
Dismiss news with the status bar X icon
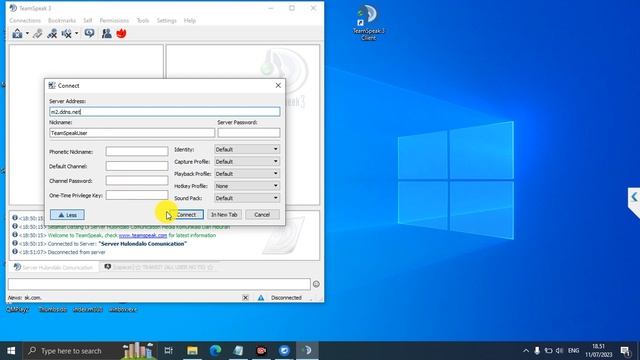pos(245,298)
